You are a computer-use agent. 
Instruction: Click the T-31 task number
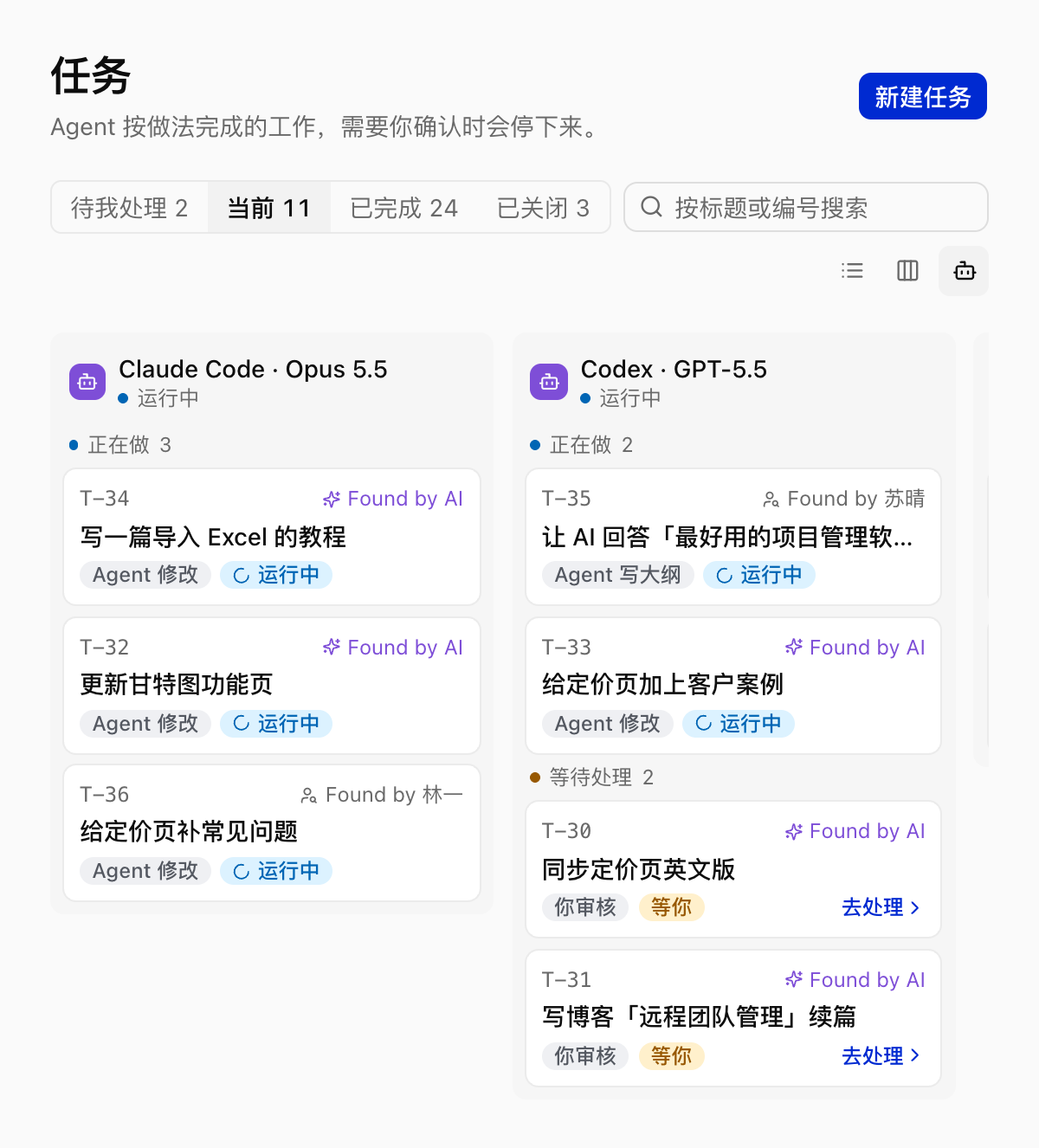coord(566,980)
